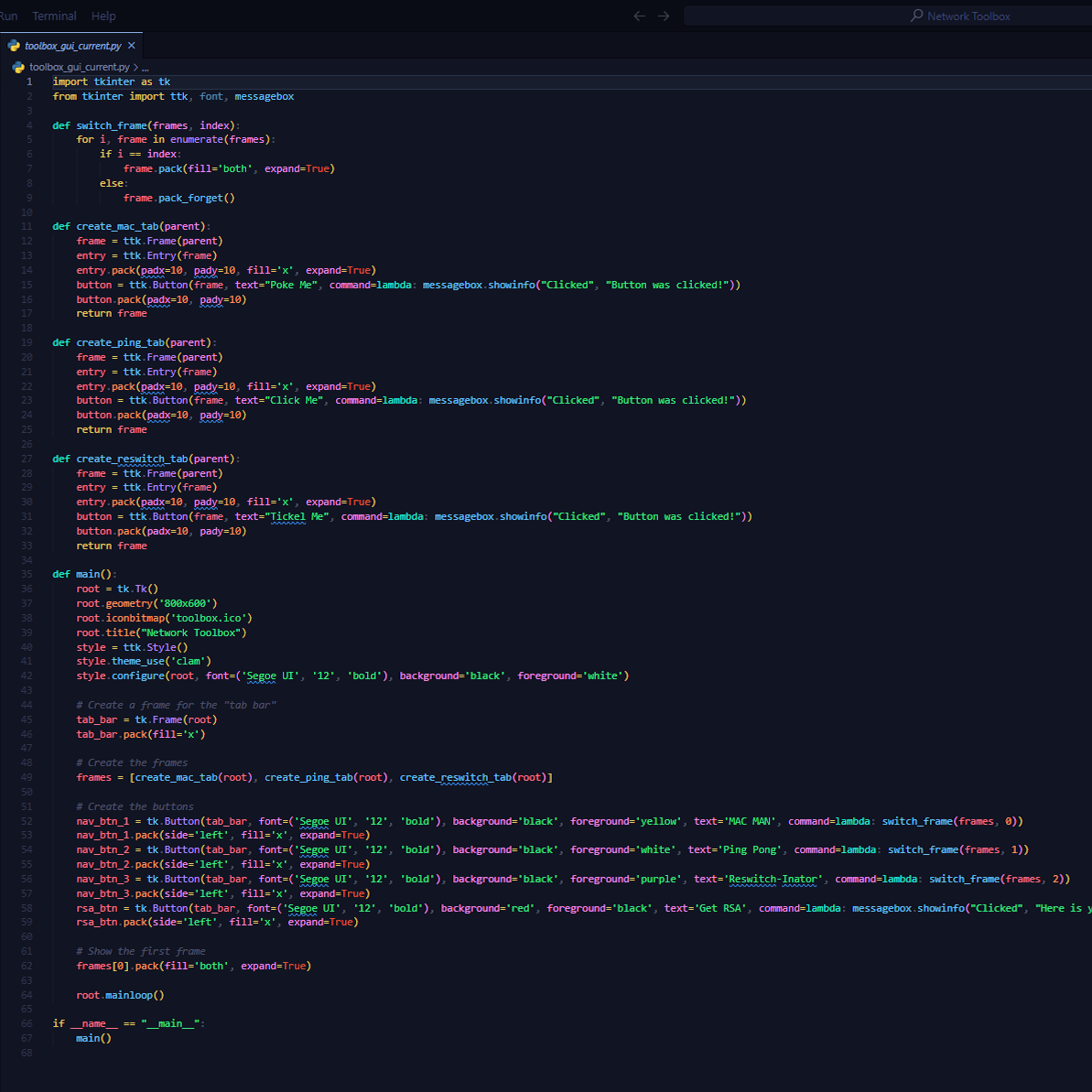This screenshot has height=1092, width=1092.
Task: Click the "Click Me" string on line 23
Action: 294,400
